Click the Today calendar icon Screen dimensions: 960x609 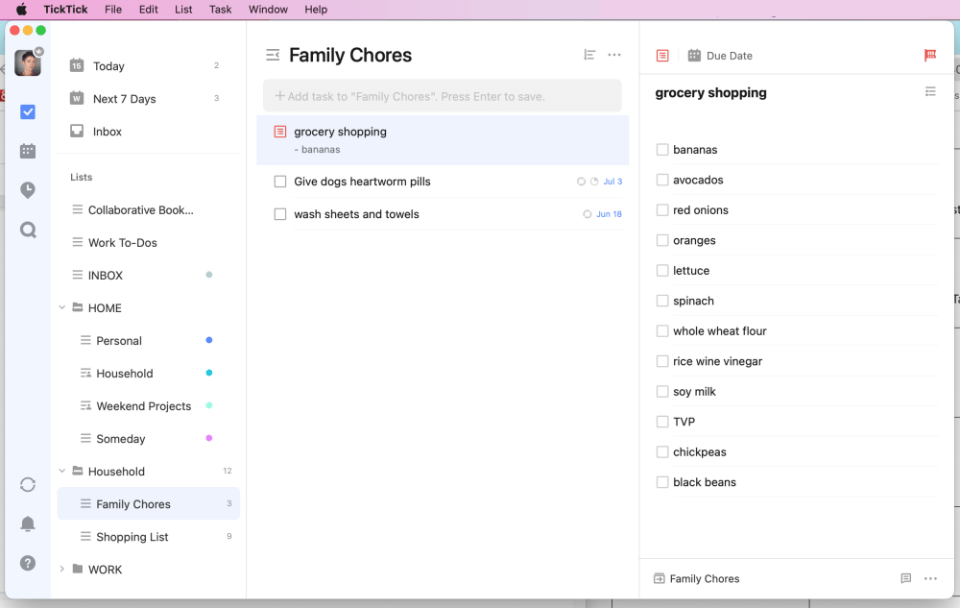click(x=77, y=65)
